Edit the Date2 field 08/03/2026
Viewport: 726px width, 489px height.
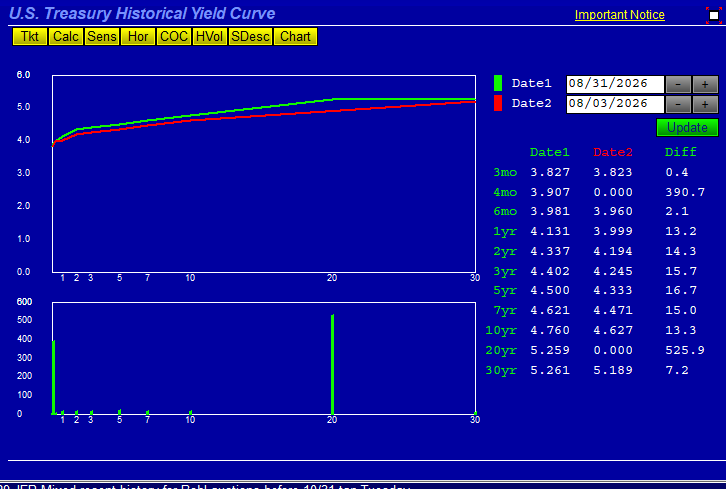tap(615, 104)
